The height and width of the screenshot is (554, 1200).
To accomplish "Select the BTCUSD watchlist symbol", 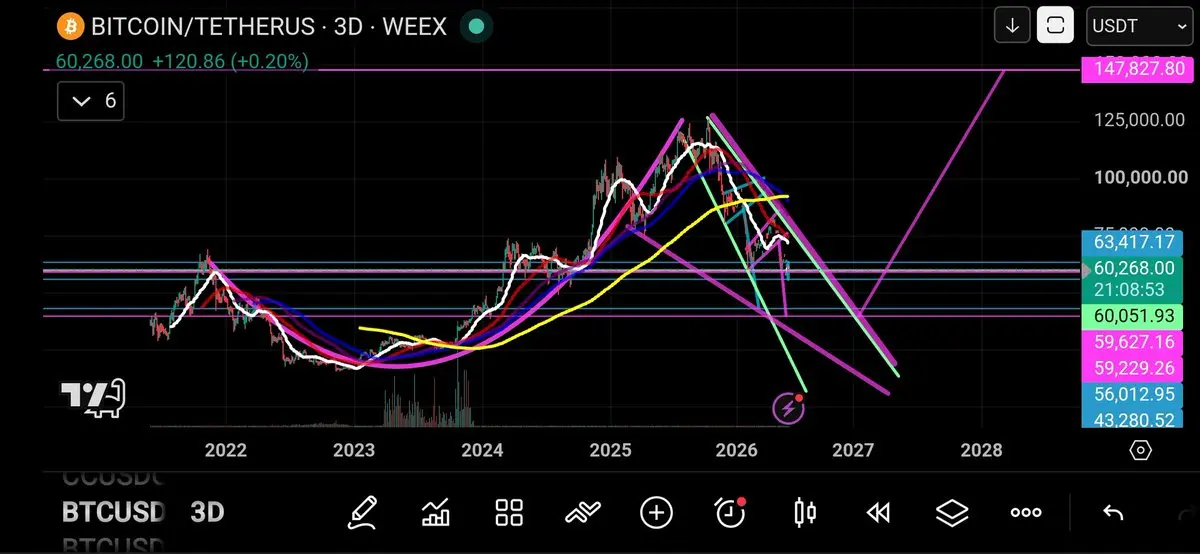I will pos(113,513).
